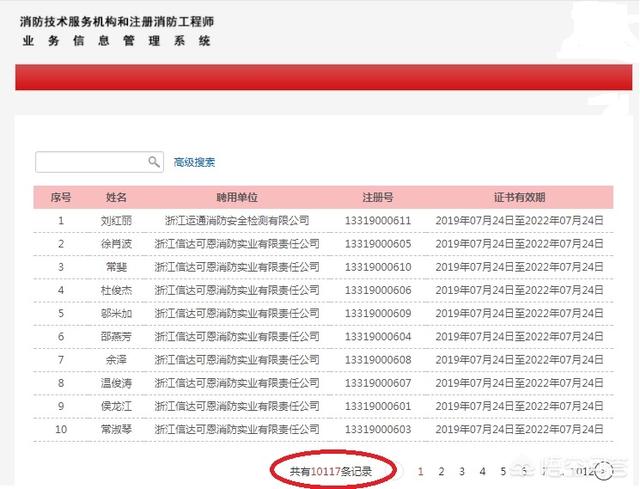The height and width of the screenshot is (489, 640).
Task: Click the subtitle 业务信息管理系统
Action: point(117,41)
